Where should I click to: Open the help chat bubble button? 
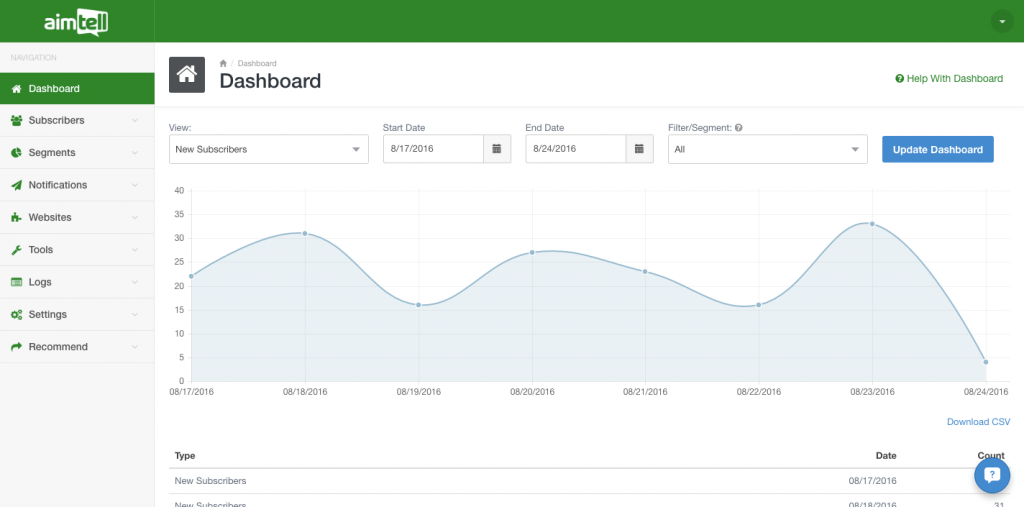pyautogui.click(x=992, y=475)
